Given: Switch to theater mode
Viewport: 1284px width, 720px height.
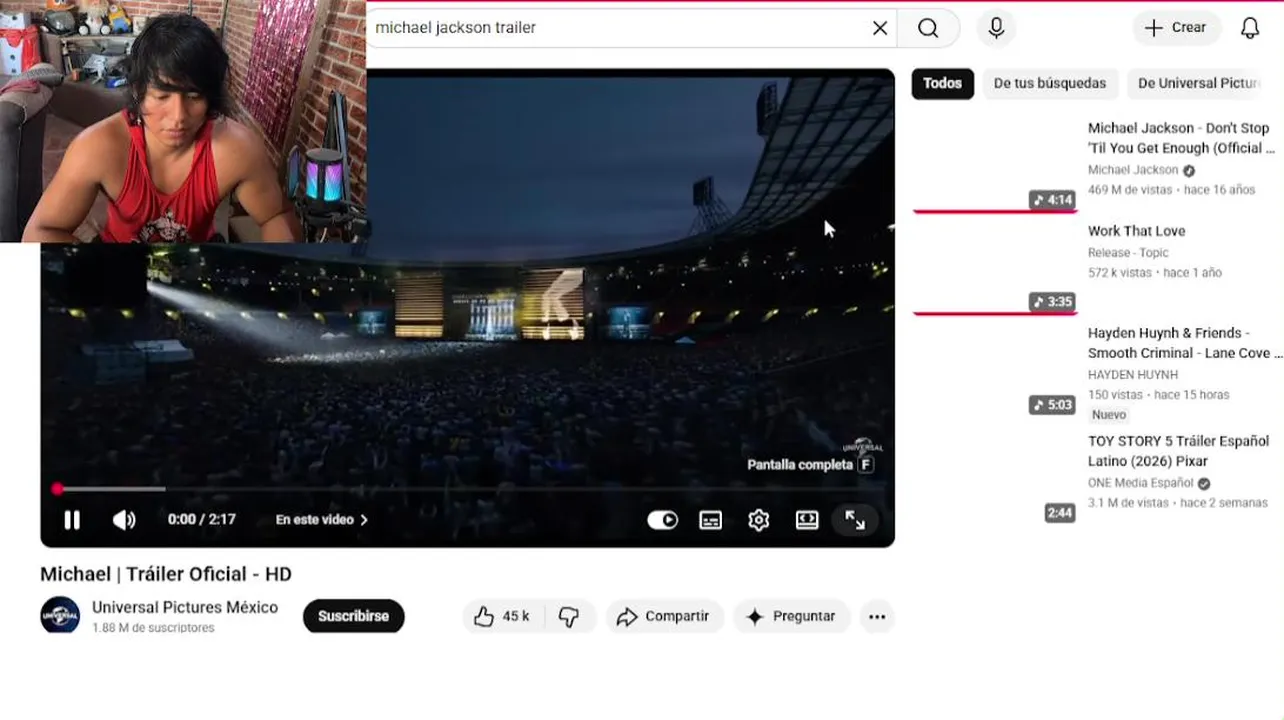Looking at the screenshot, I should click(807, 520).
